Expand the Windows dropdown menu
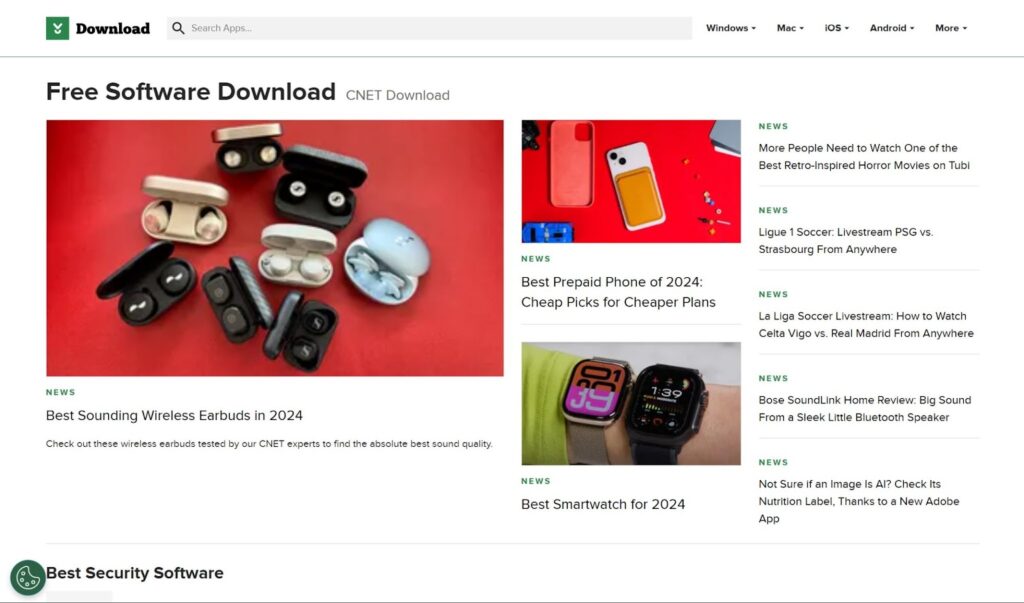The image size is (1024, 603). (x=731, y=28)
